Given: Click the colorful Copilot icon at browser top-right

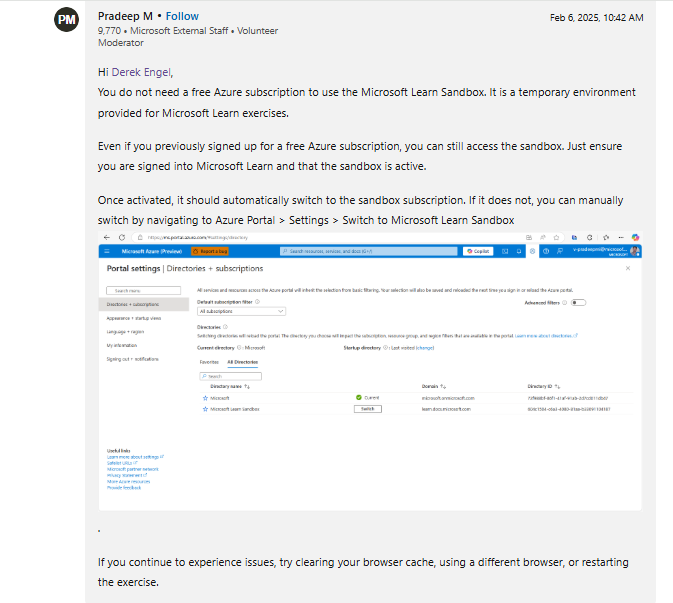Looking at the screenshot, I should pyautogui.click(x=635, y=237).
